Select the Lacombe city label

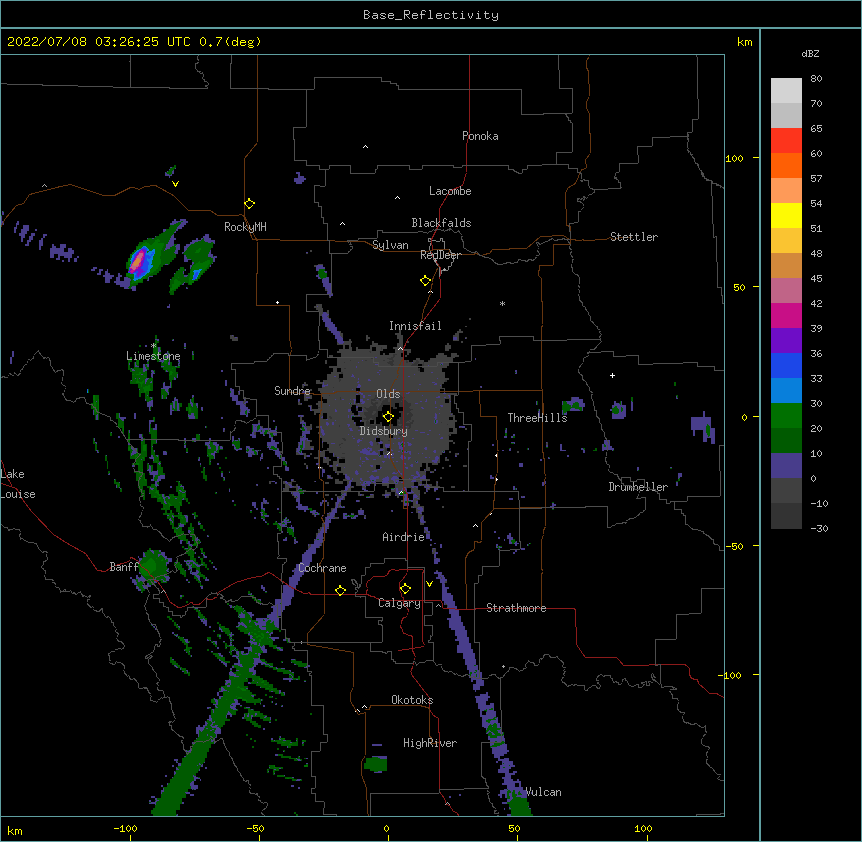coord(450,191)
